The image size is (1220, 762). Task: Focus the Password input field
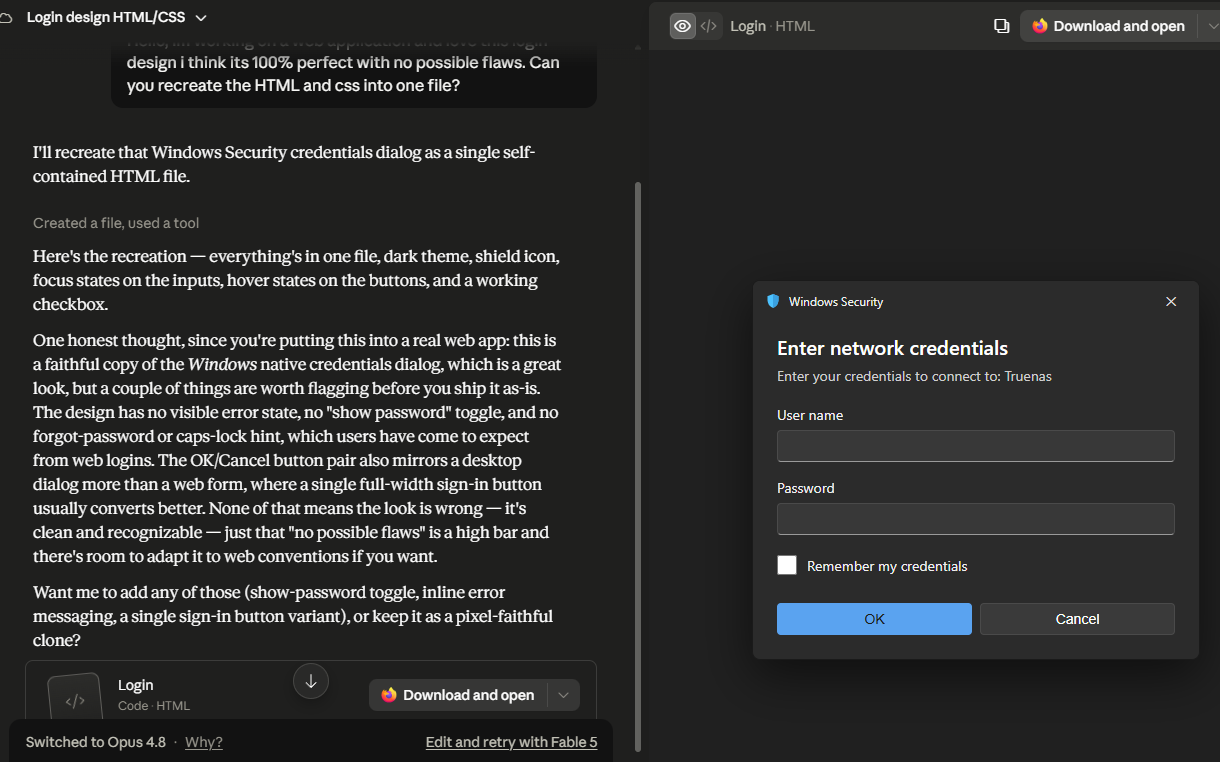click(975, 519)
